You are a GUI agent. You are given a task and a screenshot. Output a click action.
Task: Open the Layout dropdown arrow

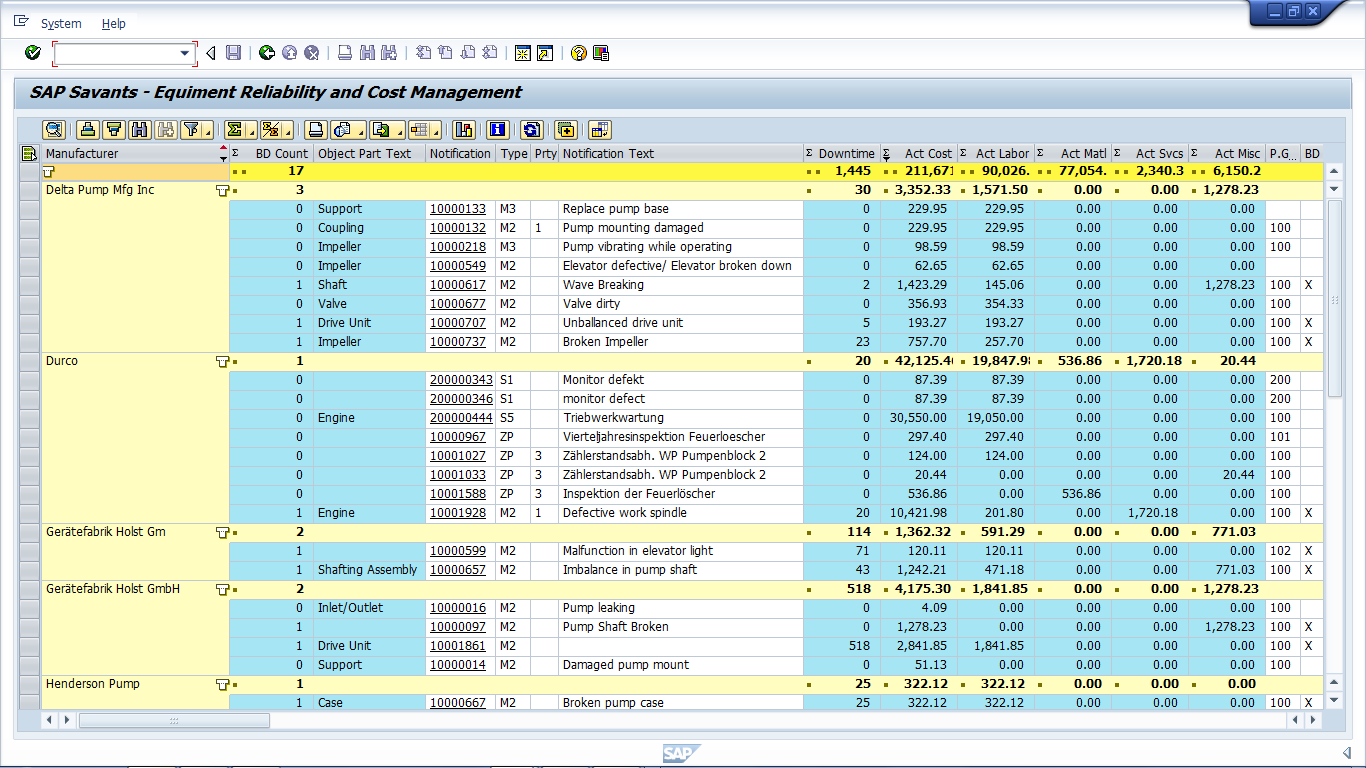coord(436,130)
